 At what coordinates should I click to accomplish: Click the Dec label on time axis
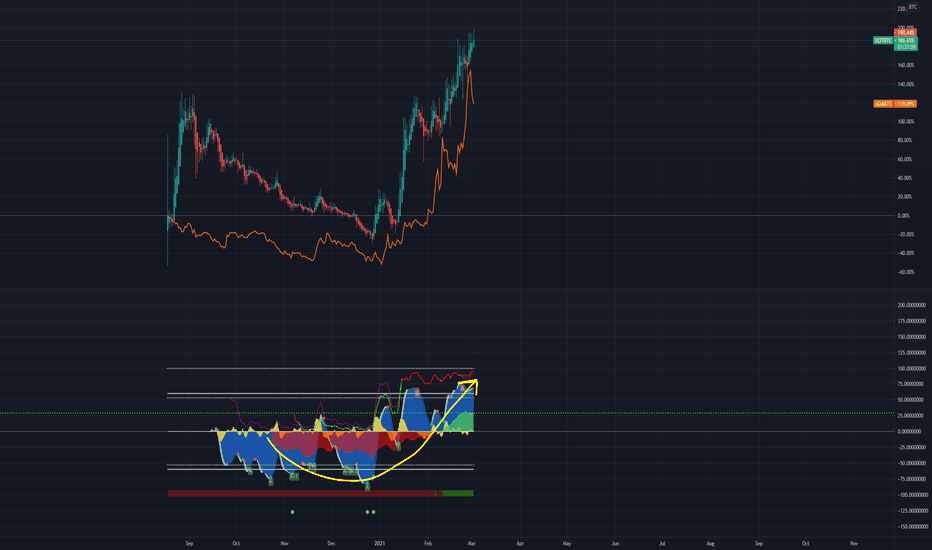coord(331,543)
